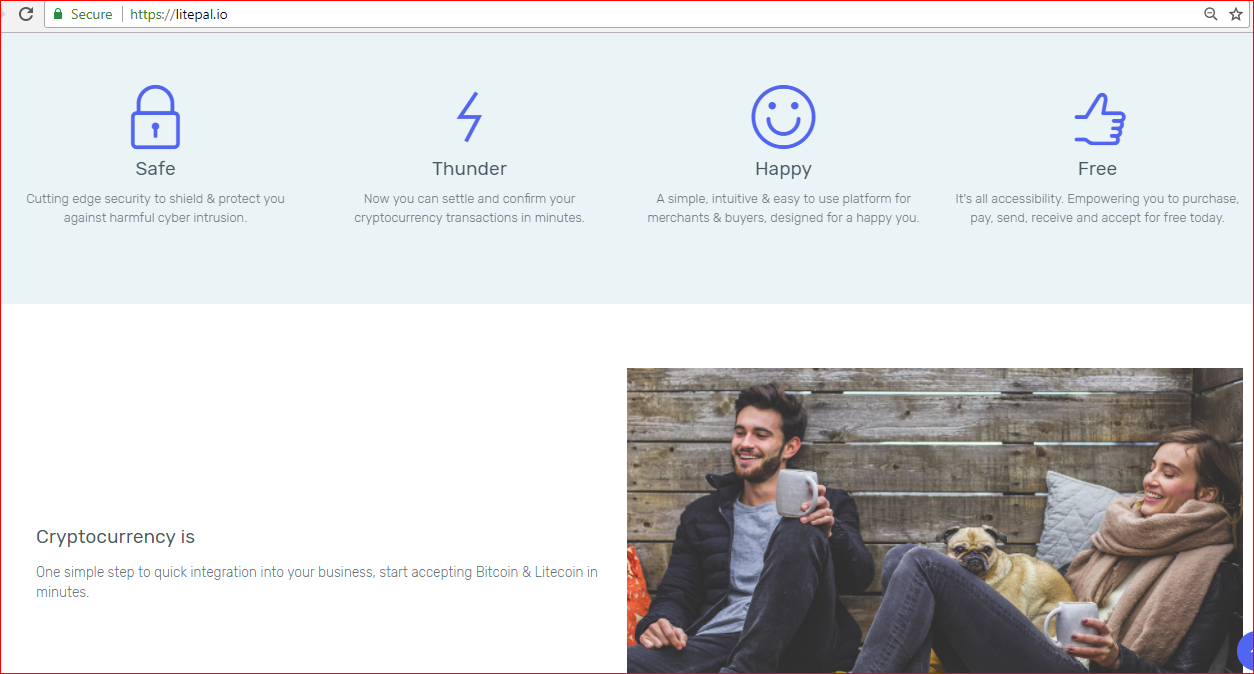
Task: Open the photo of couple with pug
Action: pyautogui.click(x=935, y=520)
